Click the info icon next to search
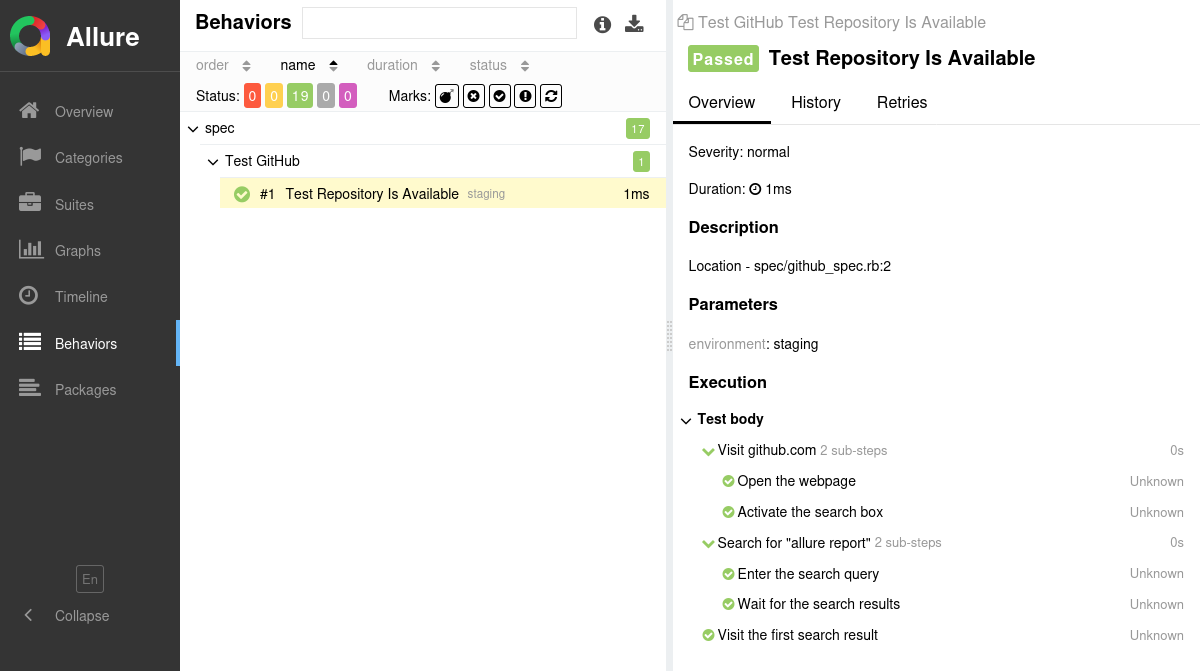This screenshot has height=671, width=1200. pos(602,25)
